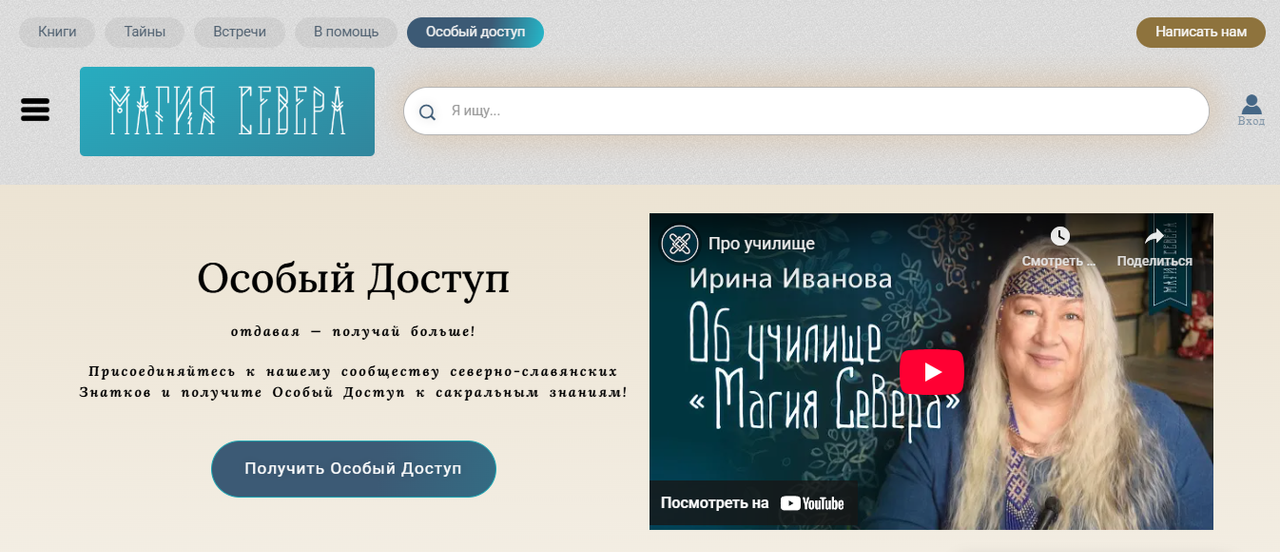Screen dimensions: 1280x552
Task: Play the YouTube video with red button
Action: coord(931,372)
